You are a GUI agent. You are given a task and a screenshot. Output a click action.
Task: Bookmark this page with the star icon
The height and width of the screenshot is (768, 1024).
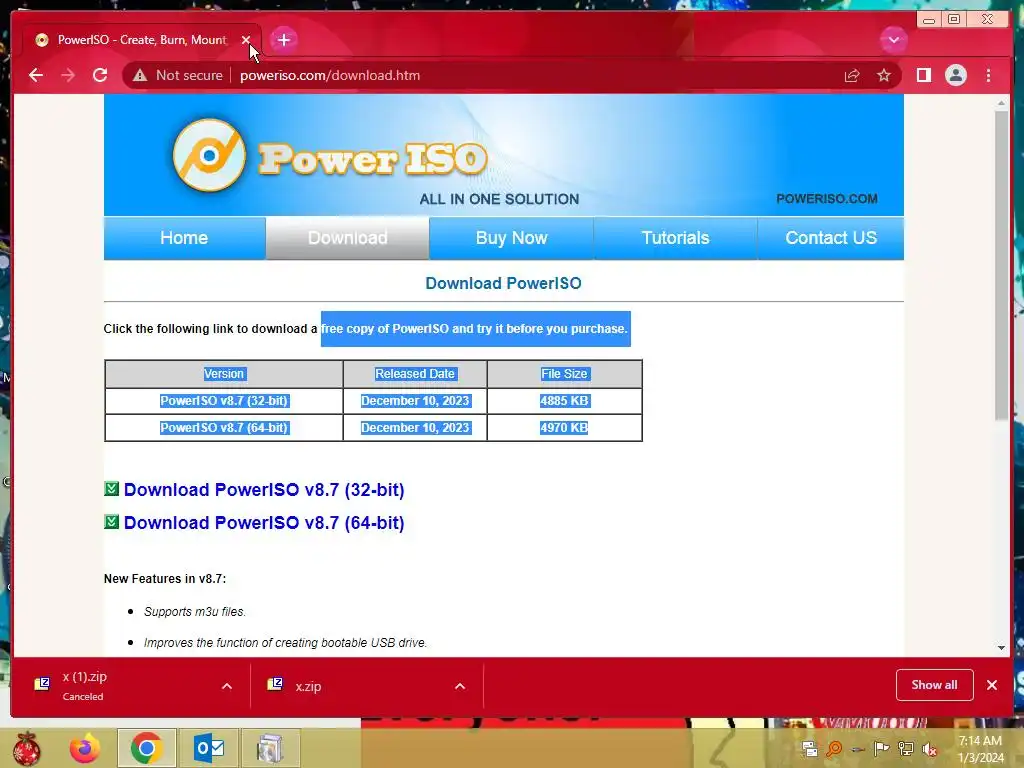pyautogui.click(x=884, y=76)
